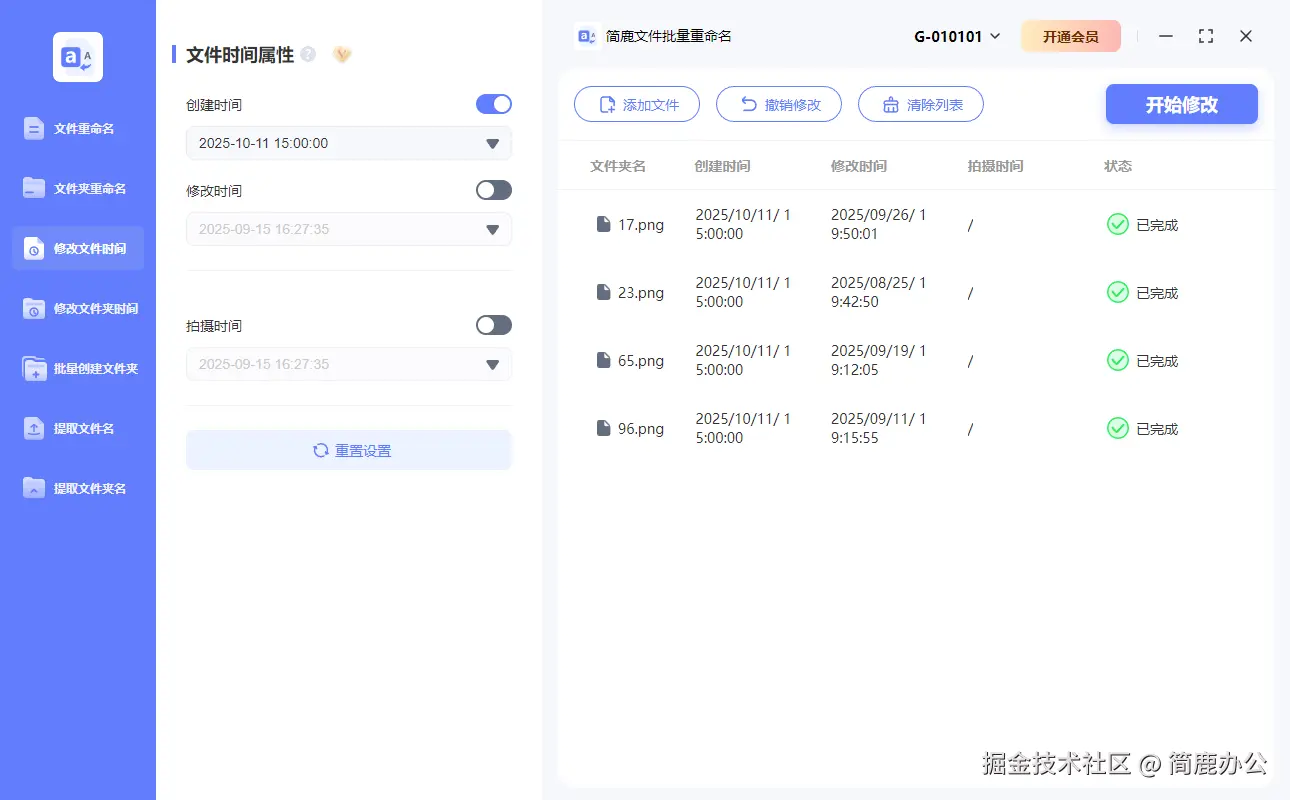Screen dimensions: 1290x800
Task: Click the 文件夹名 column header
Action: (x=618, y=166)
